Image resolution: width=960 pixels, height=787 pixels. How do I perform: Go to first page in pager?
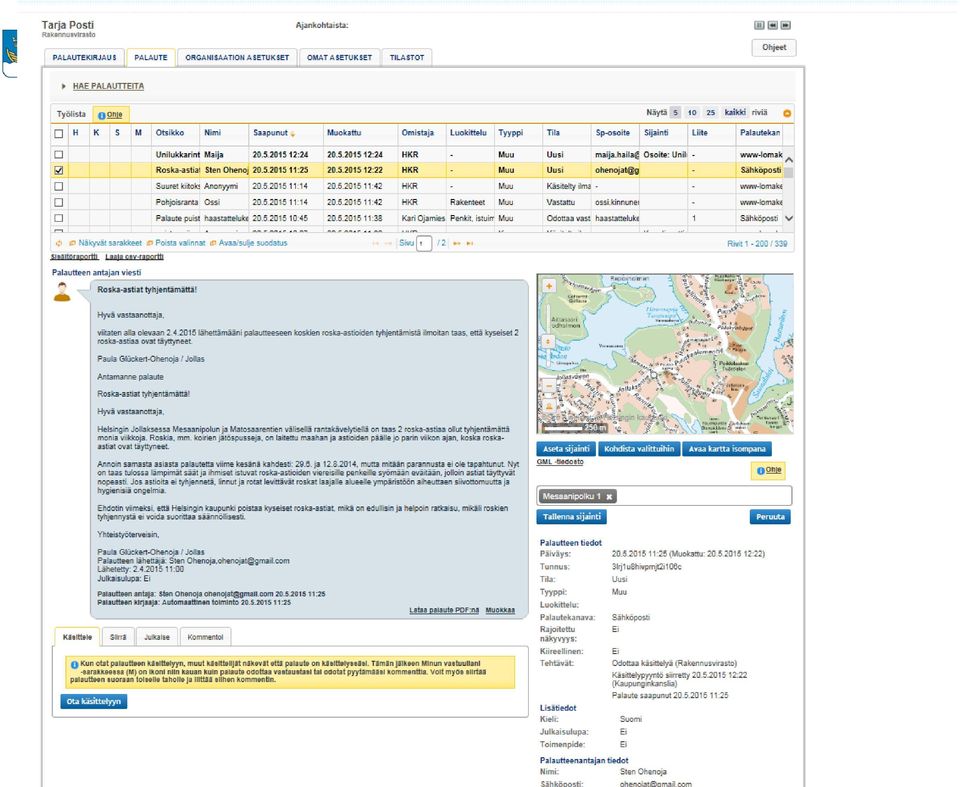click(x=376, y=243)
